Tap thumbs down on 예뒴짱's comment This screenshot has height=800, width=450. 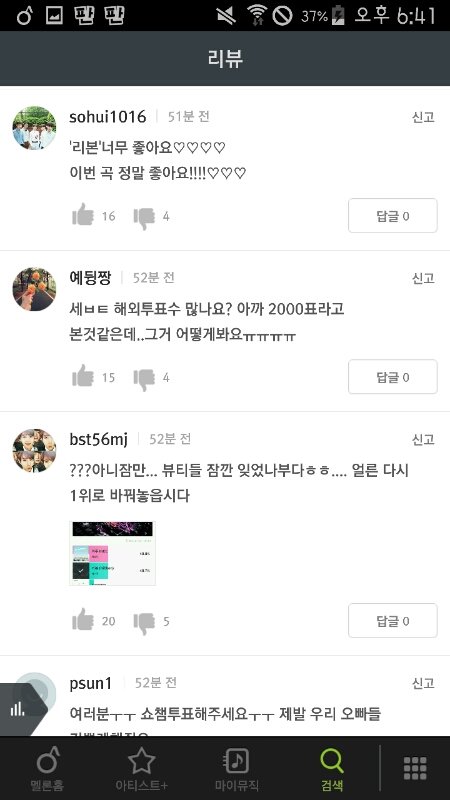point(144,379)
